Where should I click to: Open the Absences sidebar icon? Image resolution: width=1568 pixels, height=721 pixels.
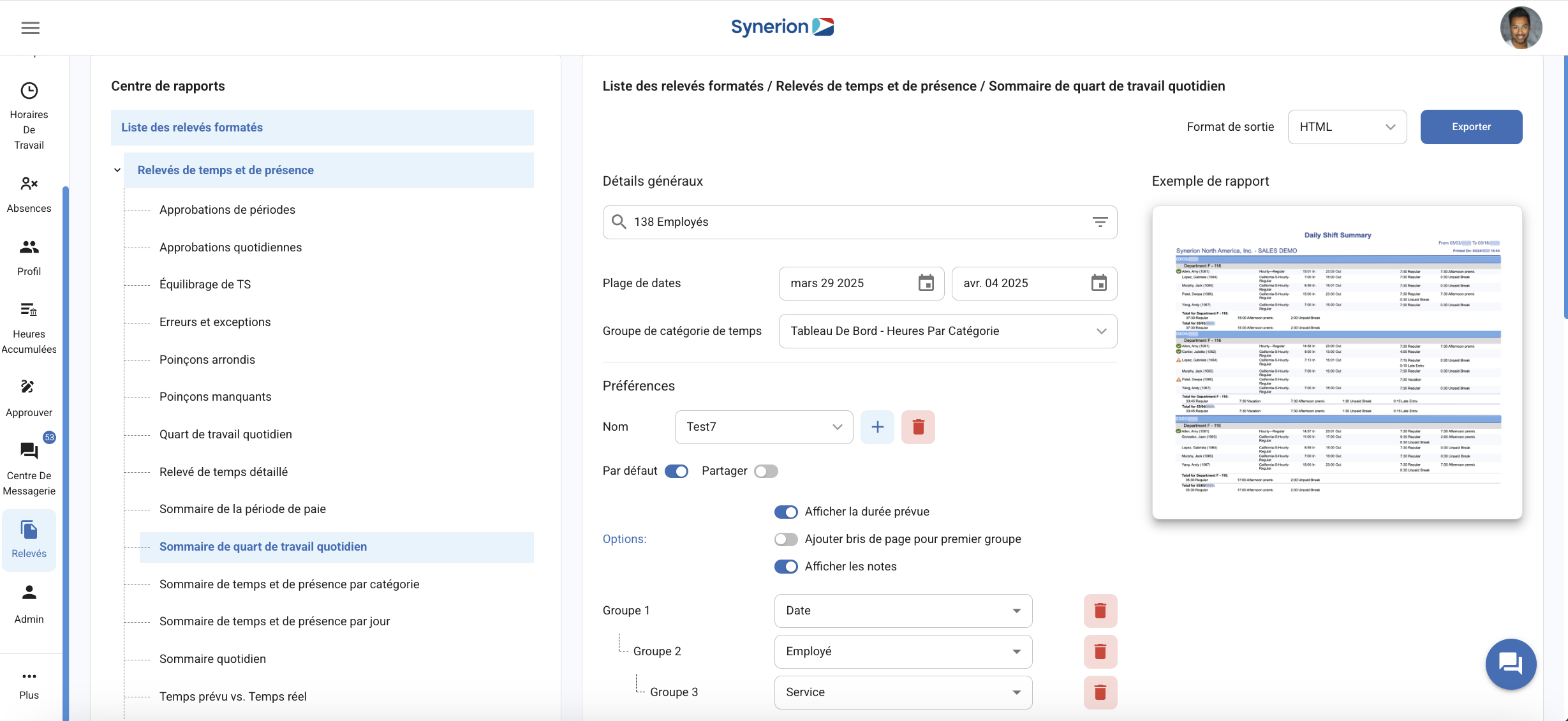pyautogui.click(x=29, y=184)
